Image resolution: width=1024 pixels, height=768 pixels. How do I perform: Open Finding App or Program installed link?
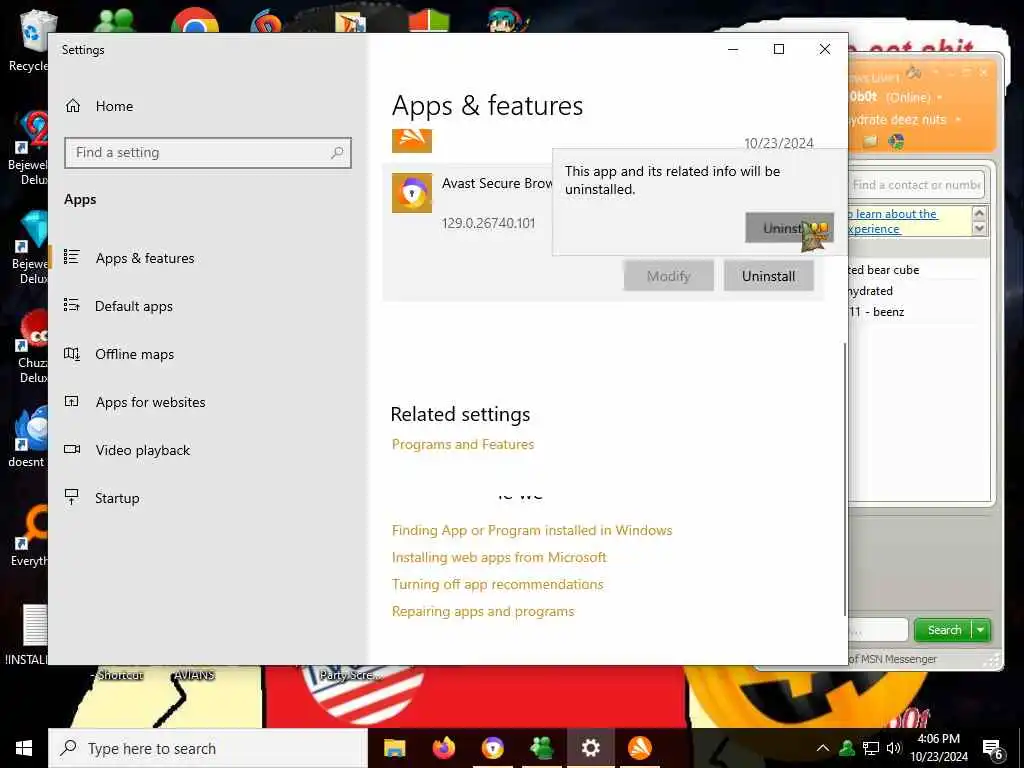coord(532,530)
